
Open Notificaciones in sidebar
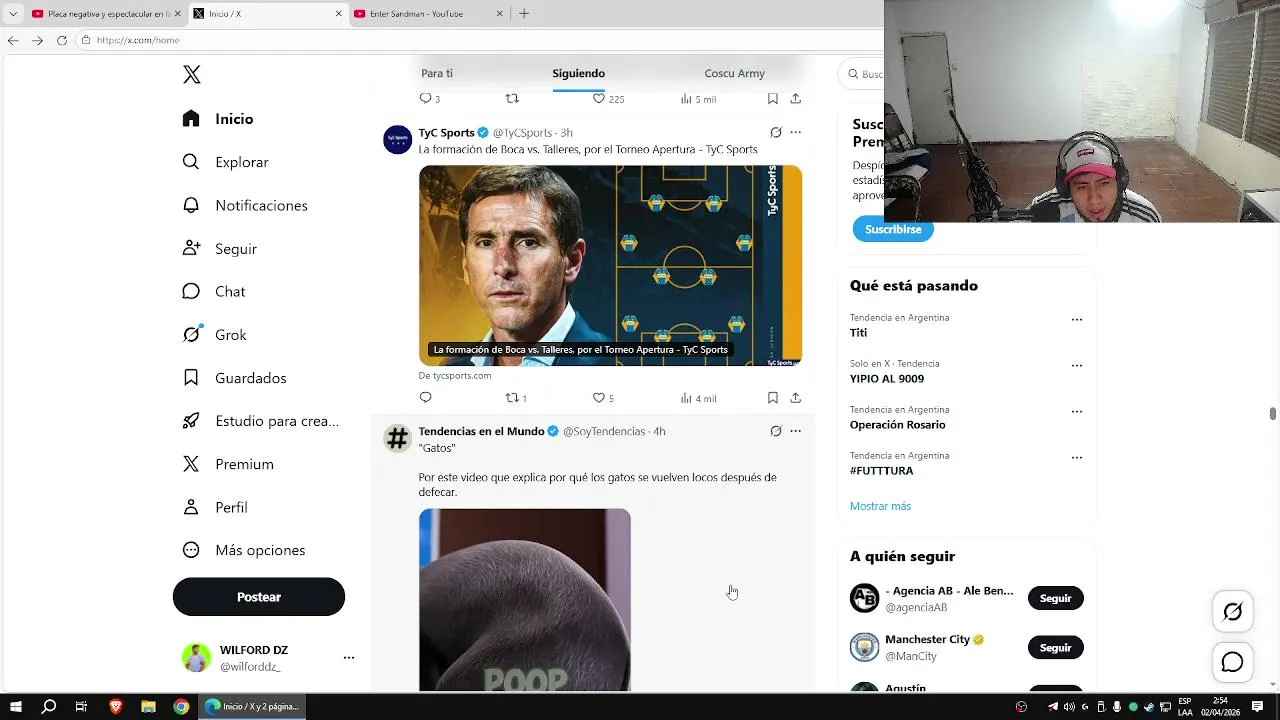pos(245,205)
